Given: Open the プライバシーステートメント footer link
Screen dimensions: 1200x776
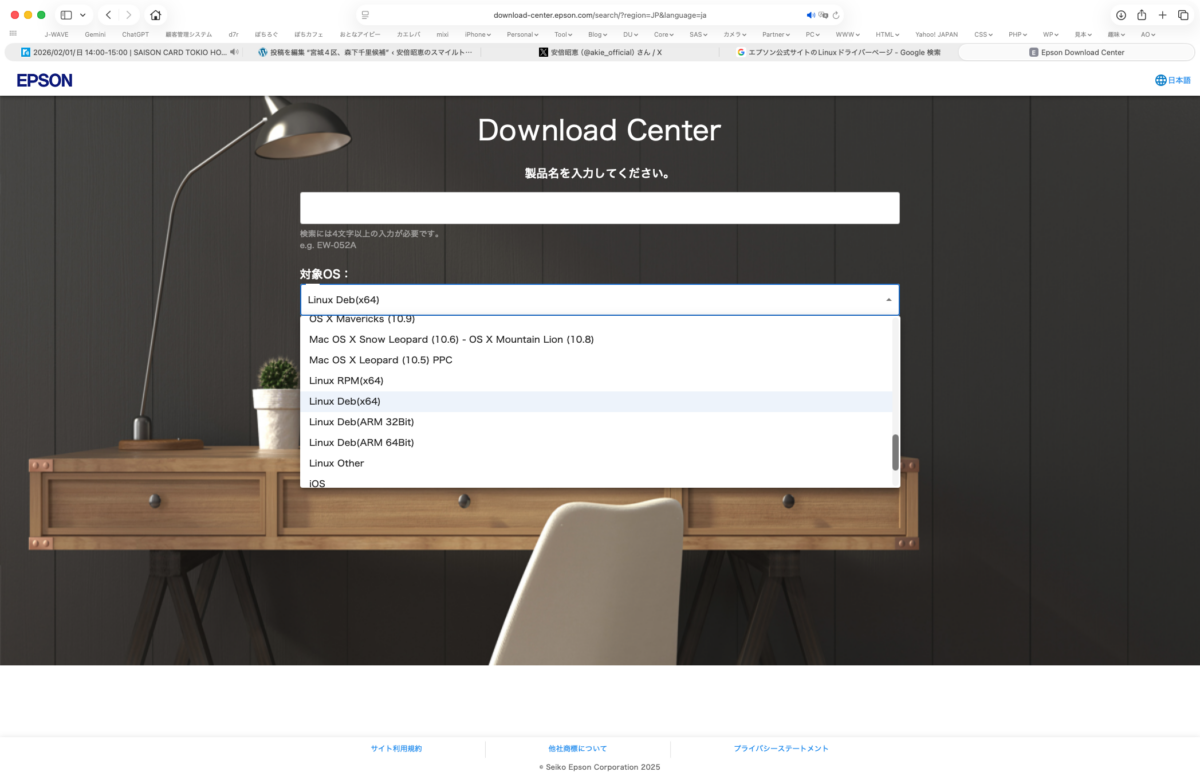Looking at the screenshot, I should tap(780, 748).
